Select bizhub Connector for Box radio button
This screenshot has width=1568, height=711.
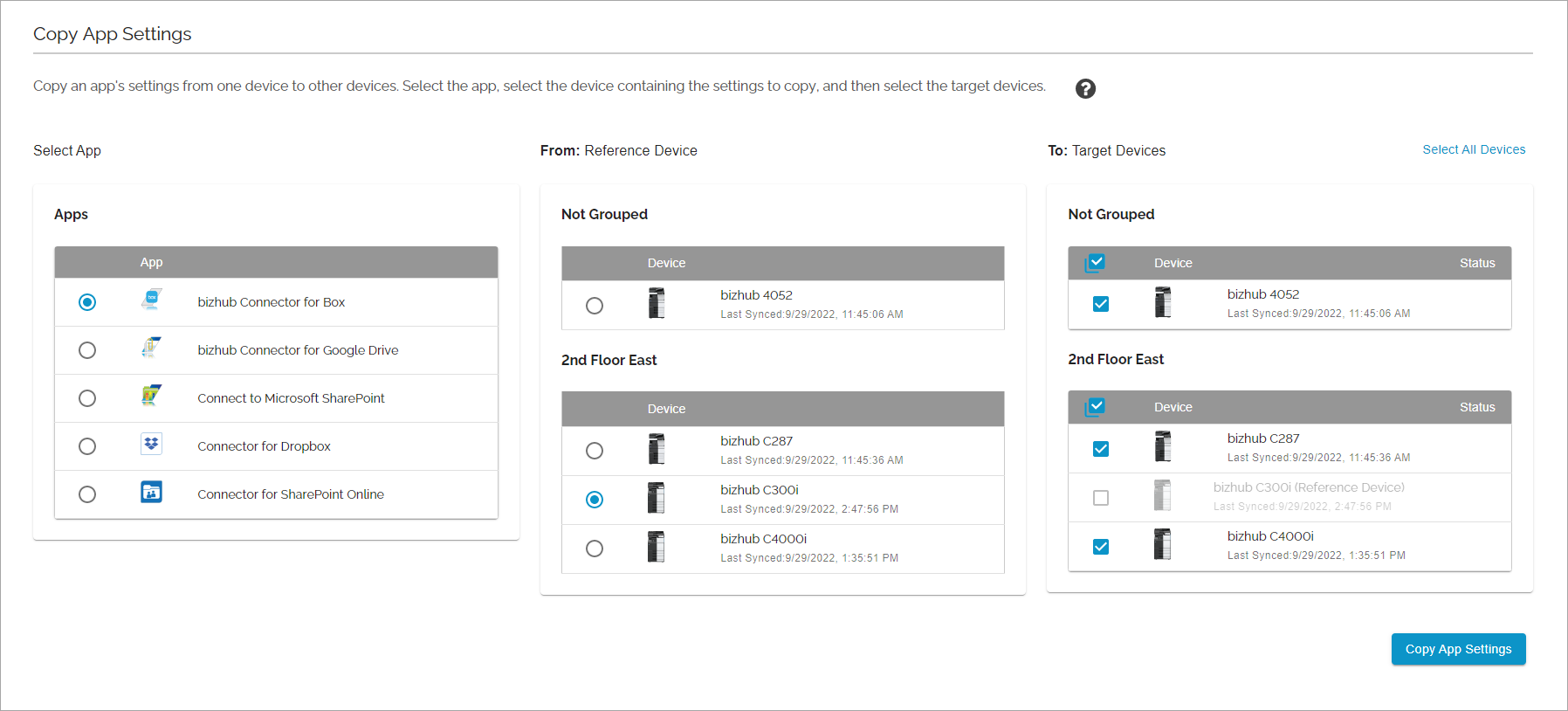(x=87, y=302)
